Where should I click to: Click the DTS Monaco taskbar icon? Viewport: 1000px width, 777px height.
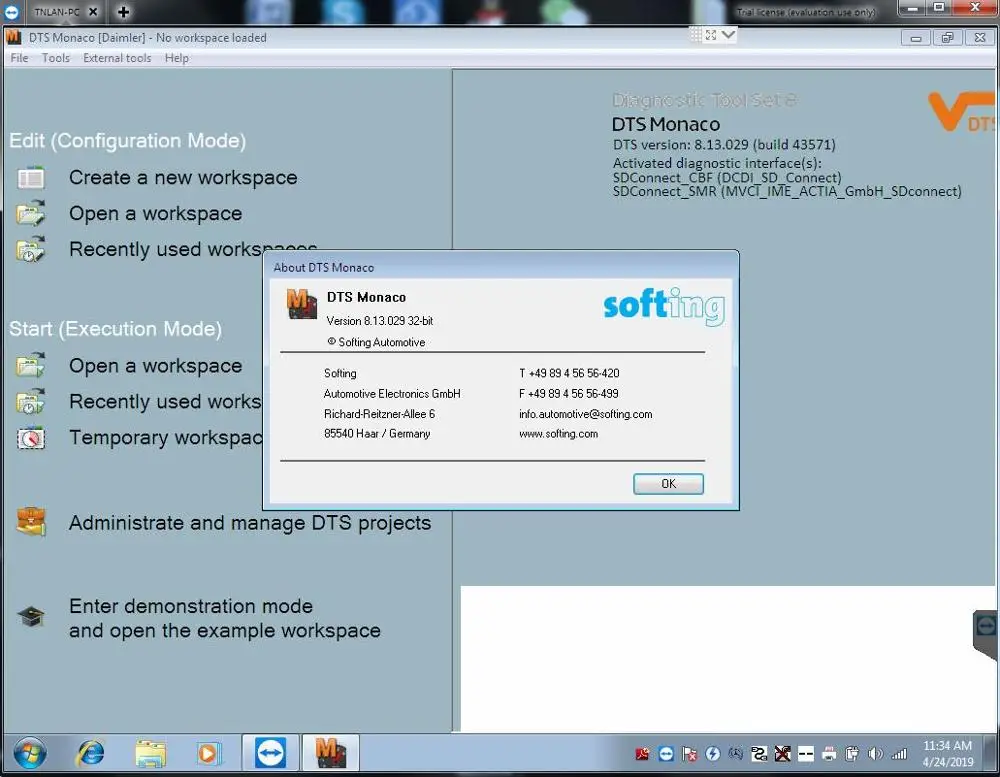(x=330, y=753)
